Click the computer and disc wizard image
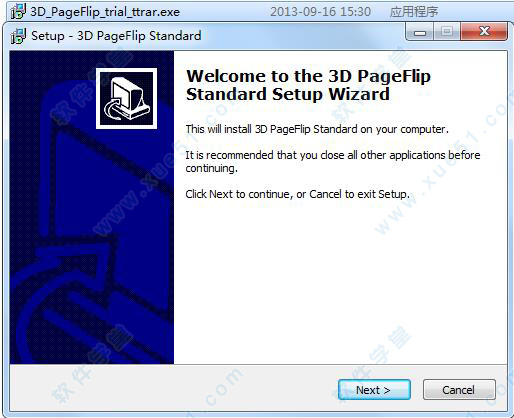Image resolution: width=514 pixels, height=418 pixels. pyautogui.click(x=126, y=98)
